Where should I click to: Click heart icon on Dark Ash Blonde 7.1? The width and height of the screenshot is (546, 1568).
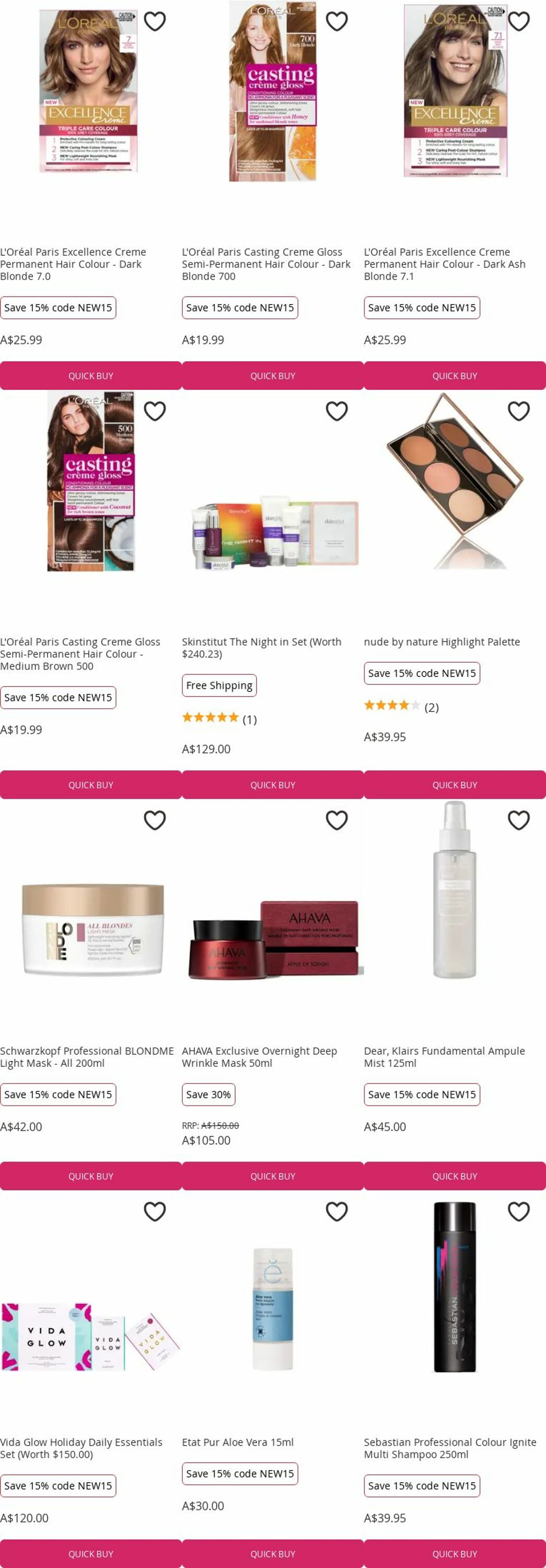click(x=519, y=21)
